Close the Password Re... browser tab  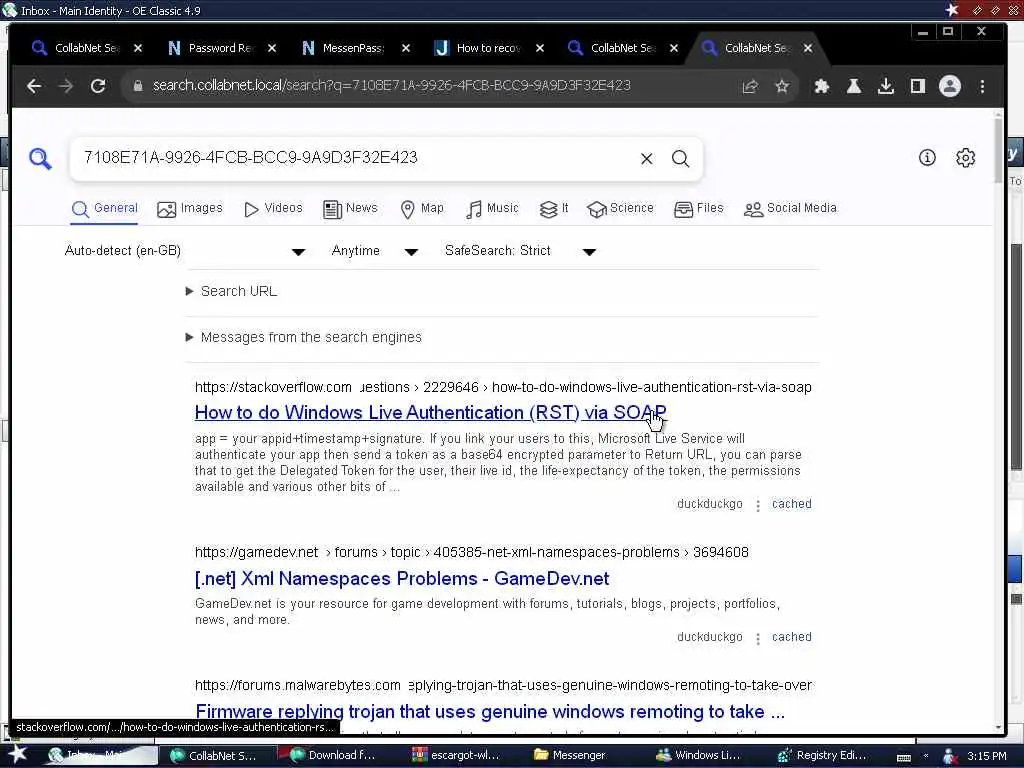272,48
